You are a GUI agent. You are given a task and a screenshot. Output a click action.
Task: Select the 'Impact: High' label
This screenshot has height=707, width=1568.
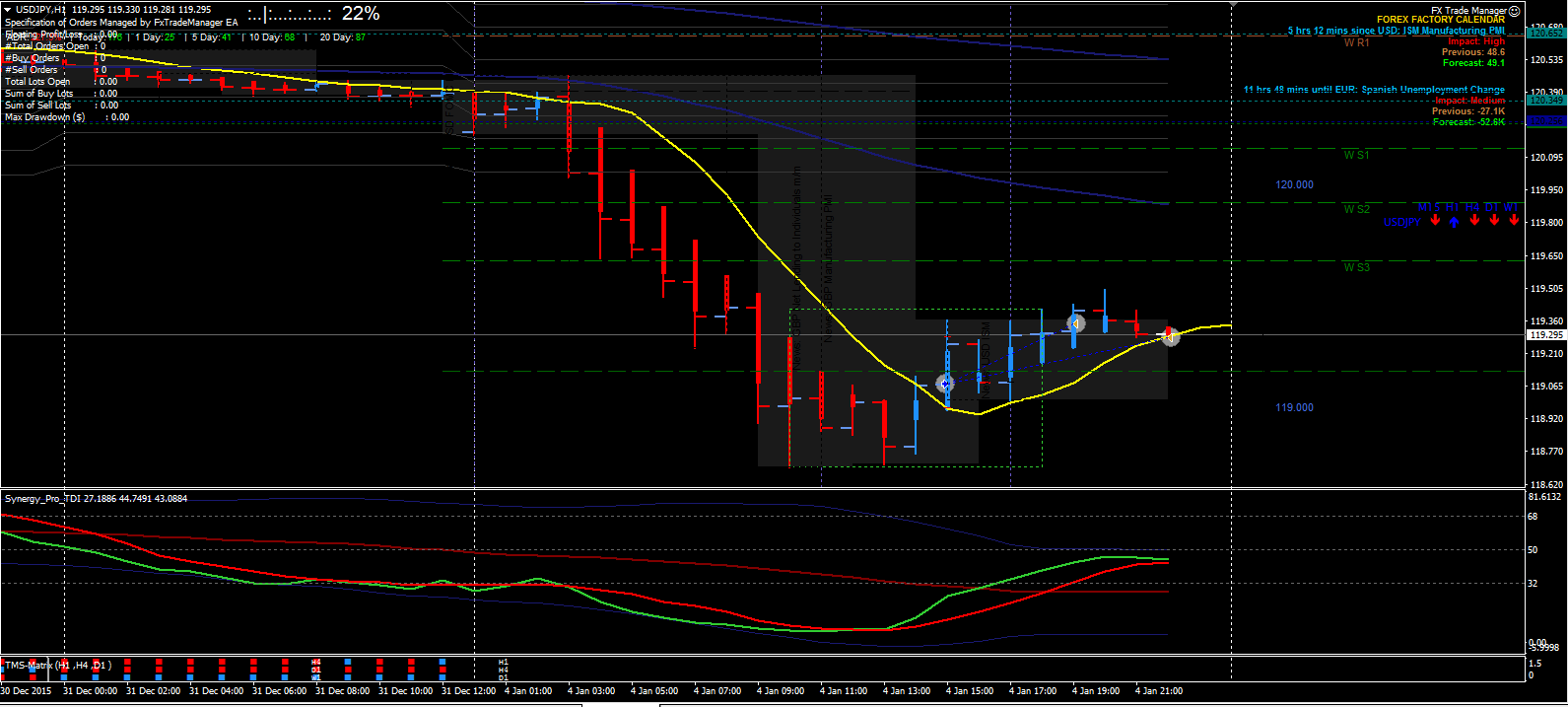(1476, 41)
